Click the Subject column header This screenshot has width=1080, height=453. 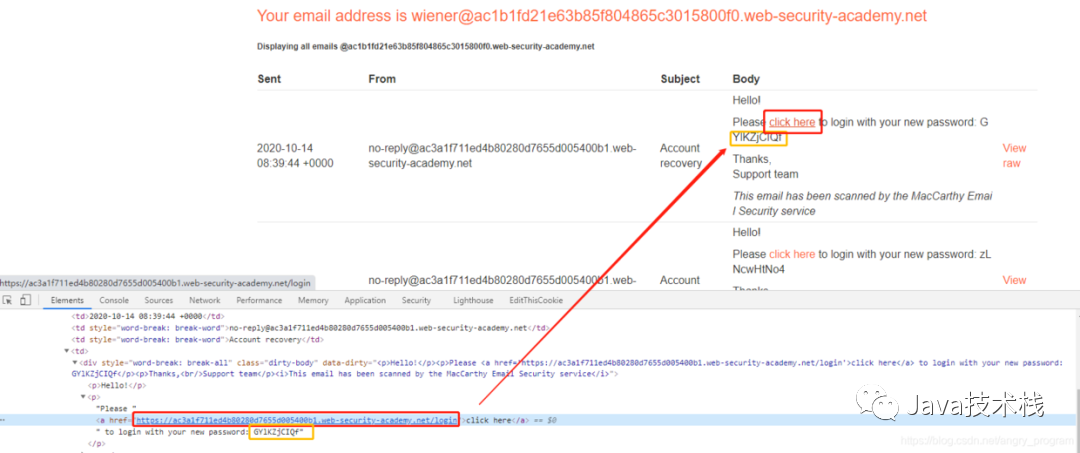pyautogui.click(x=680, y=79)
